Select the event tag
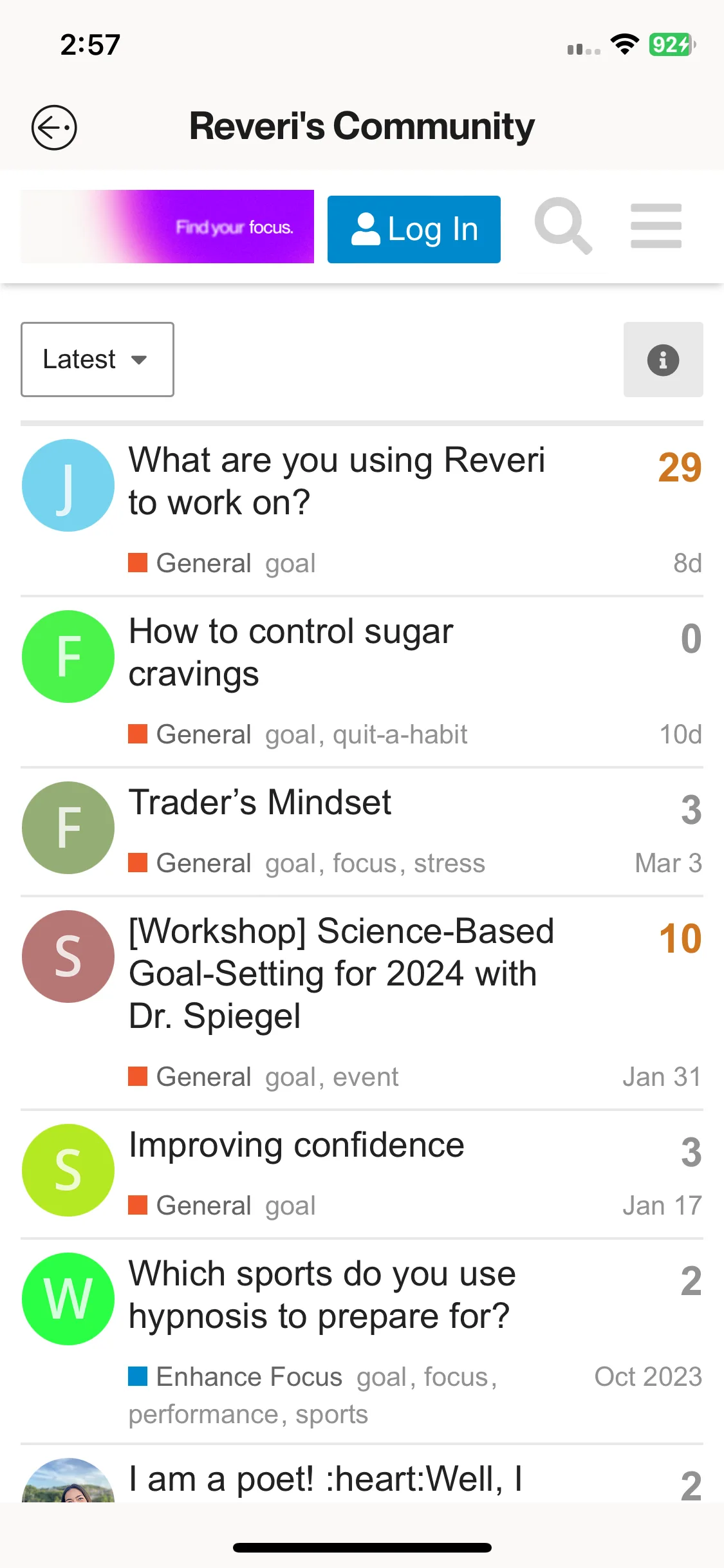This screenshot has height=1568, width=724. (x=366, y=1077)
